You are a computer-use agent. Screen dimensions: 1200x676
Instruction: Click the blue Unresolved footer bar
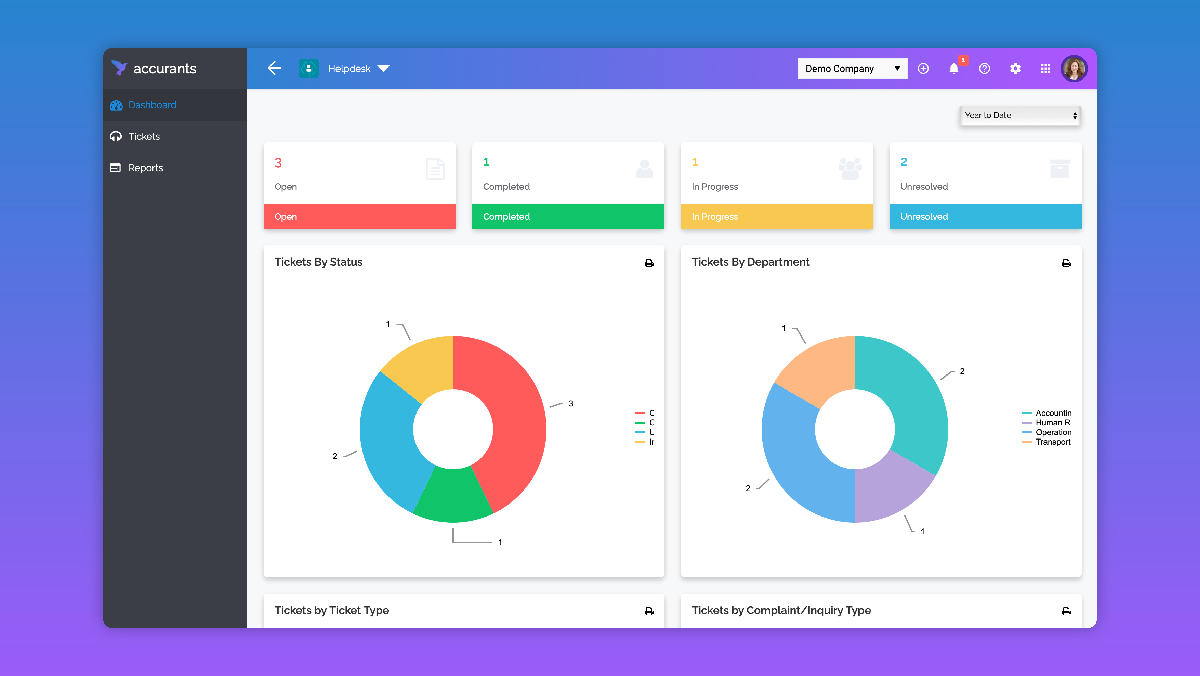pos(986,217)
